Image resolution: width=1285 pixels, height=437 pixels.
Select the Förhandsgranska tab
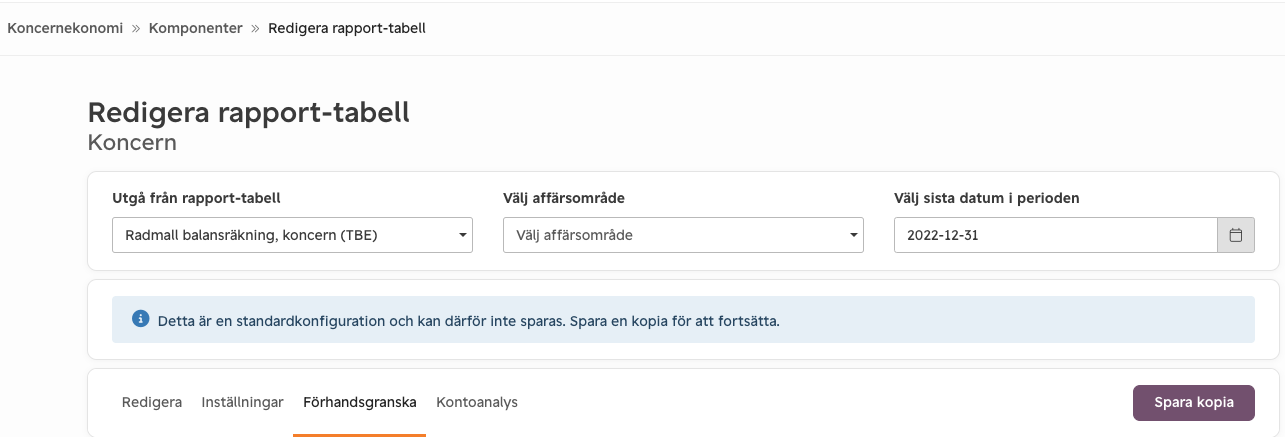360,402
